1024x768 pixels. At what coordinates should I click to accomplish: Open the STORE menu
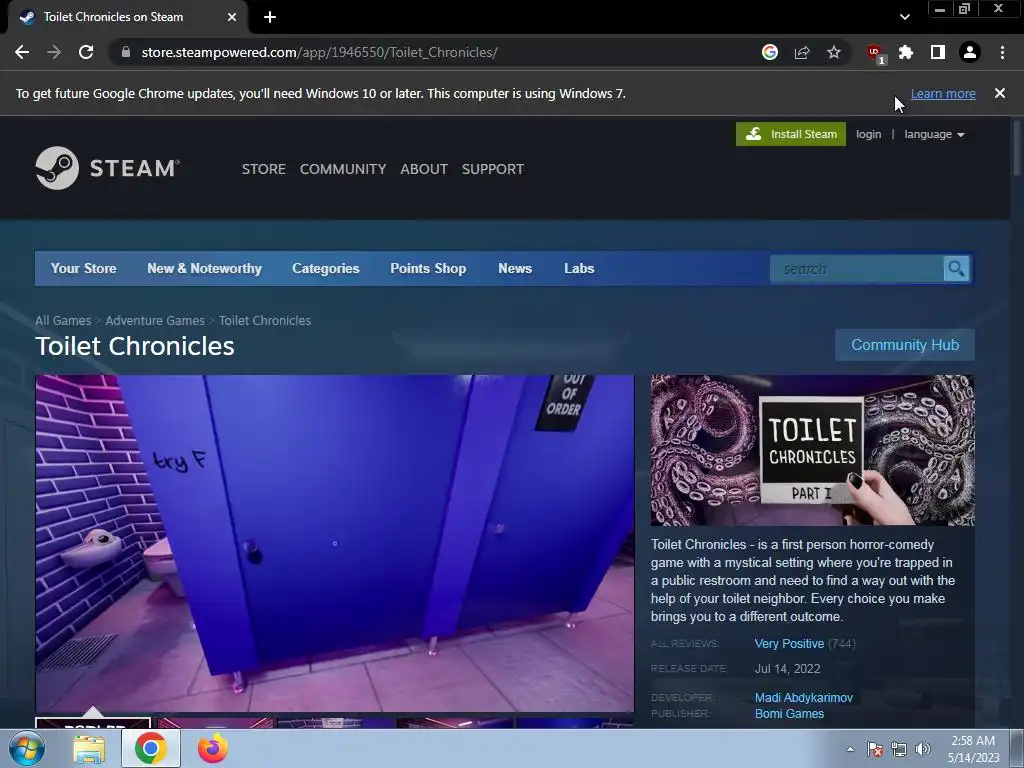[264, 169]
